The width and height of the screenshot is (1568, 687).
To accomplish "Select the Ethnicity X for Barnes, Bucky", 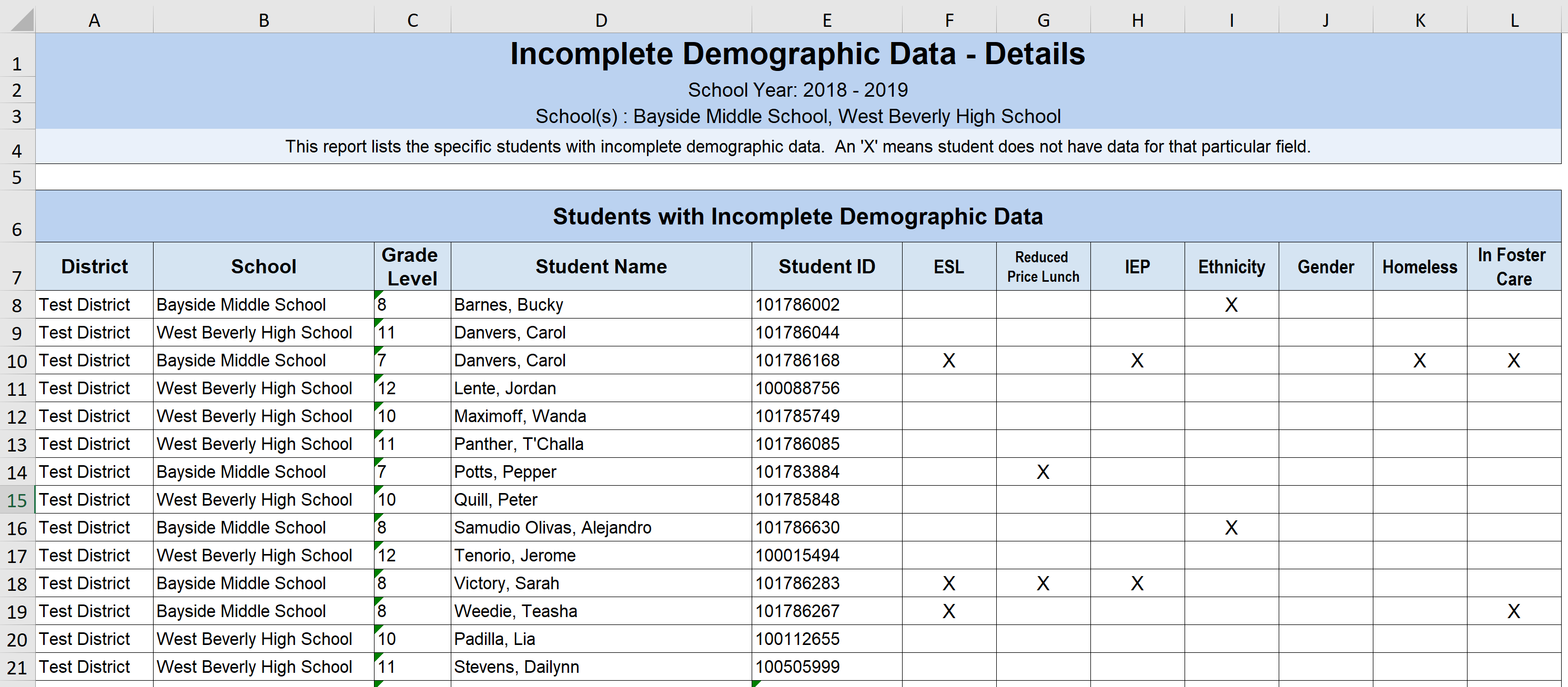I will [1231, 304].
